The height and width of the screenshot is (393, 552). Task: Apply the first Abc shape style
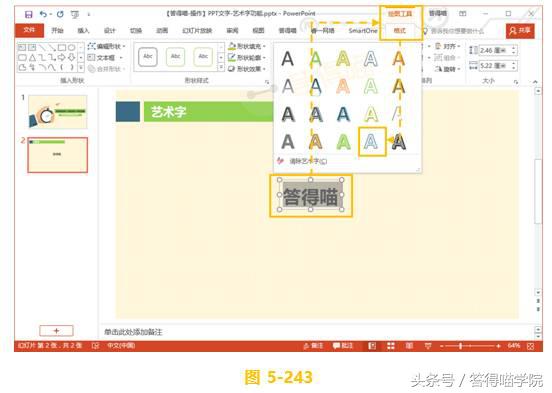tap(148, 57)
